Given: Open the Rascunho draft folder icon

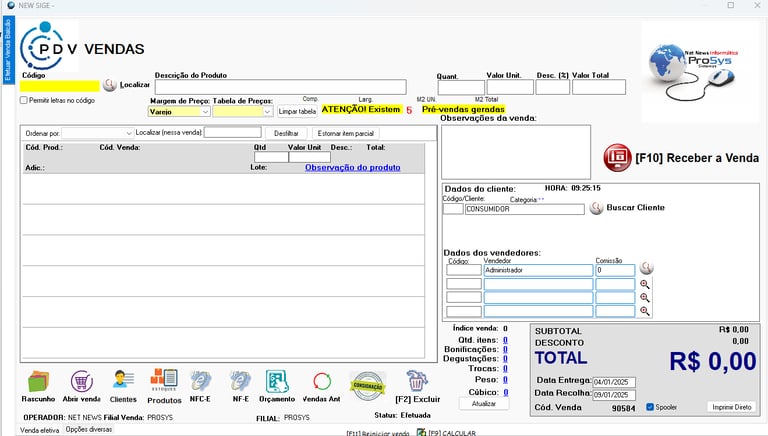Looking at the screenshot, I should pos(38,381).
